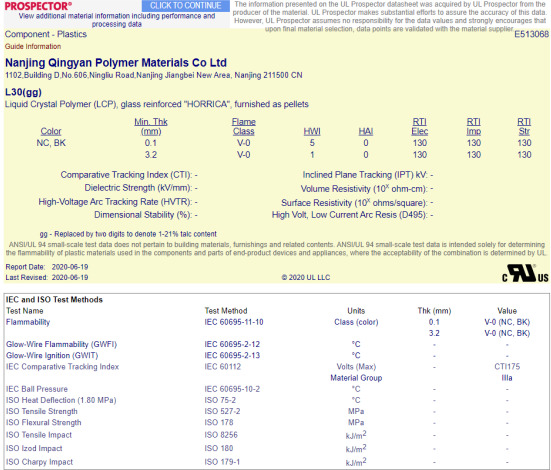
Task: Open the Guide Information link
Action: [33, 46]
